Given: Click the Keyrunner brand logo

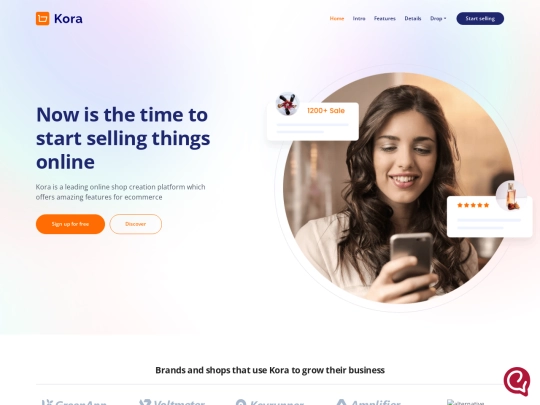Looking at the screenshot, I should pyautogui.click(x=270, y=402).
